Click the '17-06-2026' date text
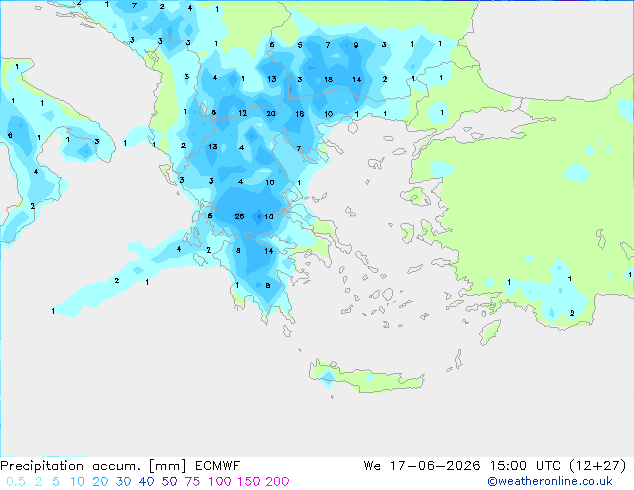This screenshot has height=490, width=634. 435,466
